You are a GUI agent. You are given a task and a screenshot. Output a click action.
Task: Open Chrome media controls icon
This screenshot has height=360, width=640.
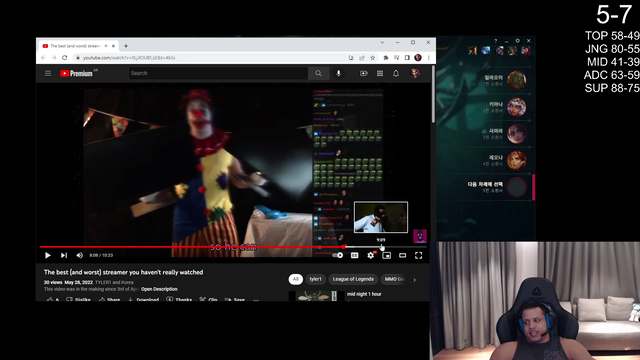[396, 58]
